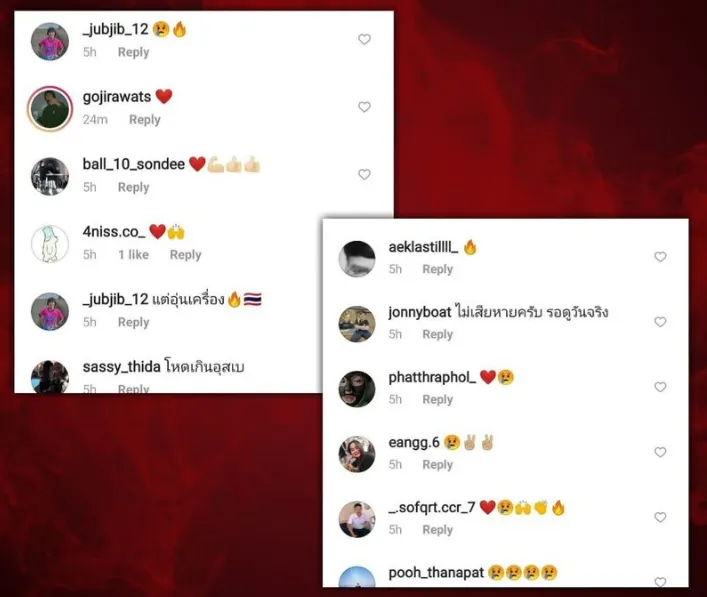
Task: Open gojirawats profile picture with story ring
Action: point(50,109)
